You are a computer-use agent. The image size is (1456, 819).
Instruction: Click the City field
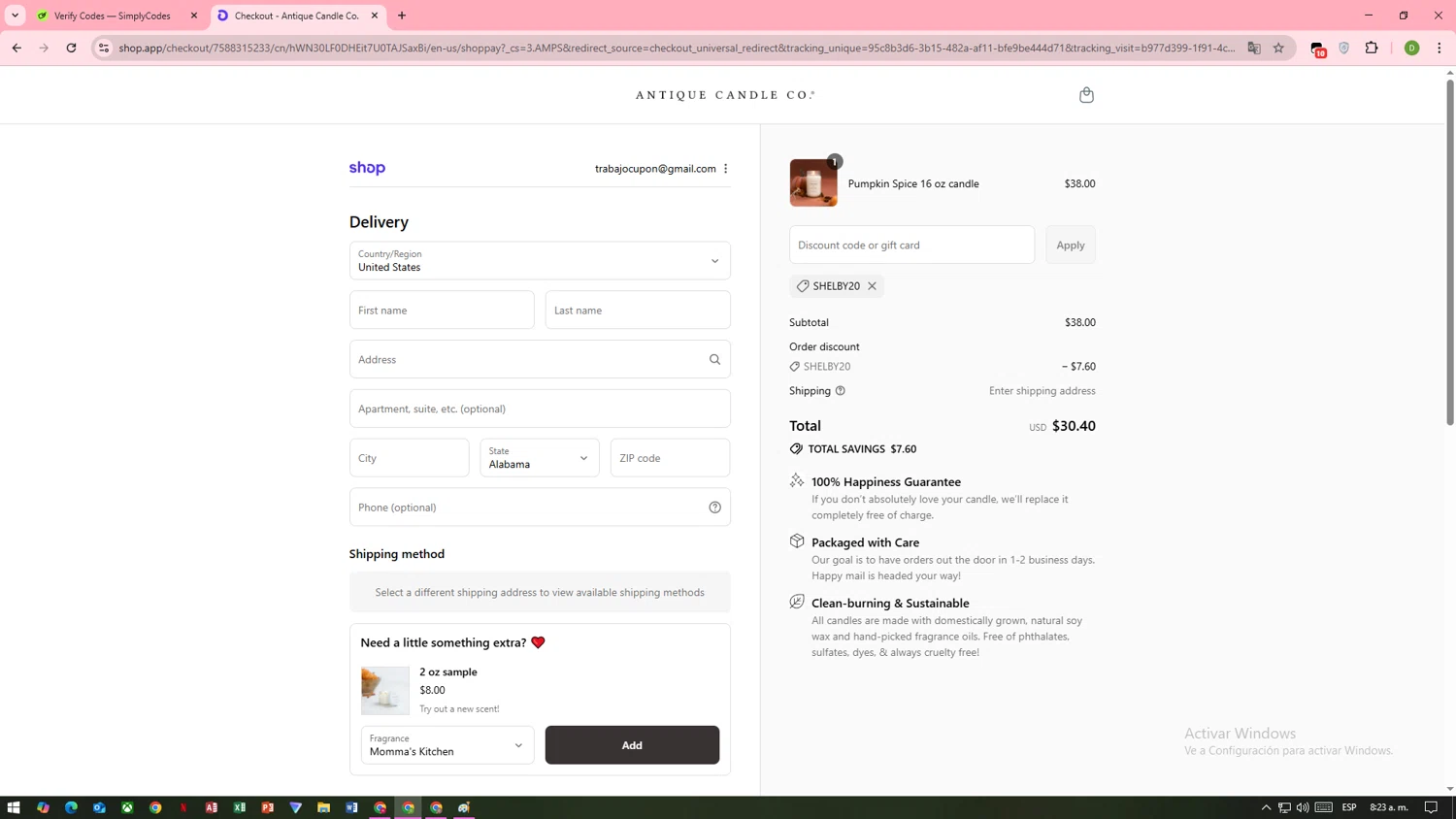click(410, 458)
